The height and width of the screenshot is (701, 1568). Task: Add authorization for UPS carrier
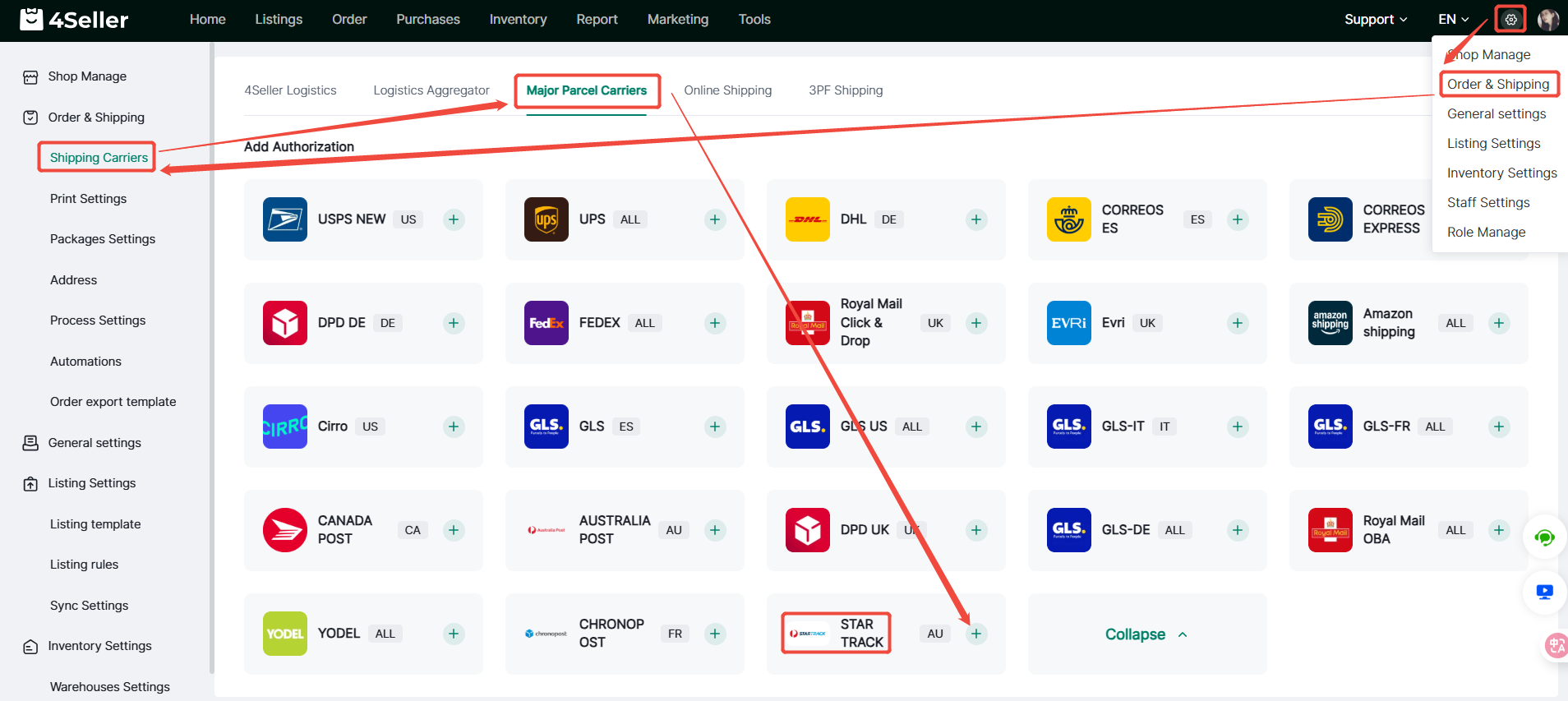(715, 219)
